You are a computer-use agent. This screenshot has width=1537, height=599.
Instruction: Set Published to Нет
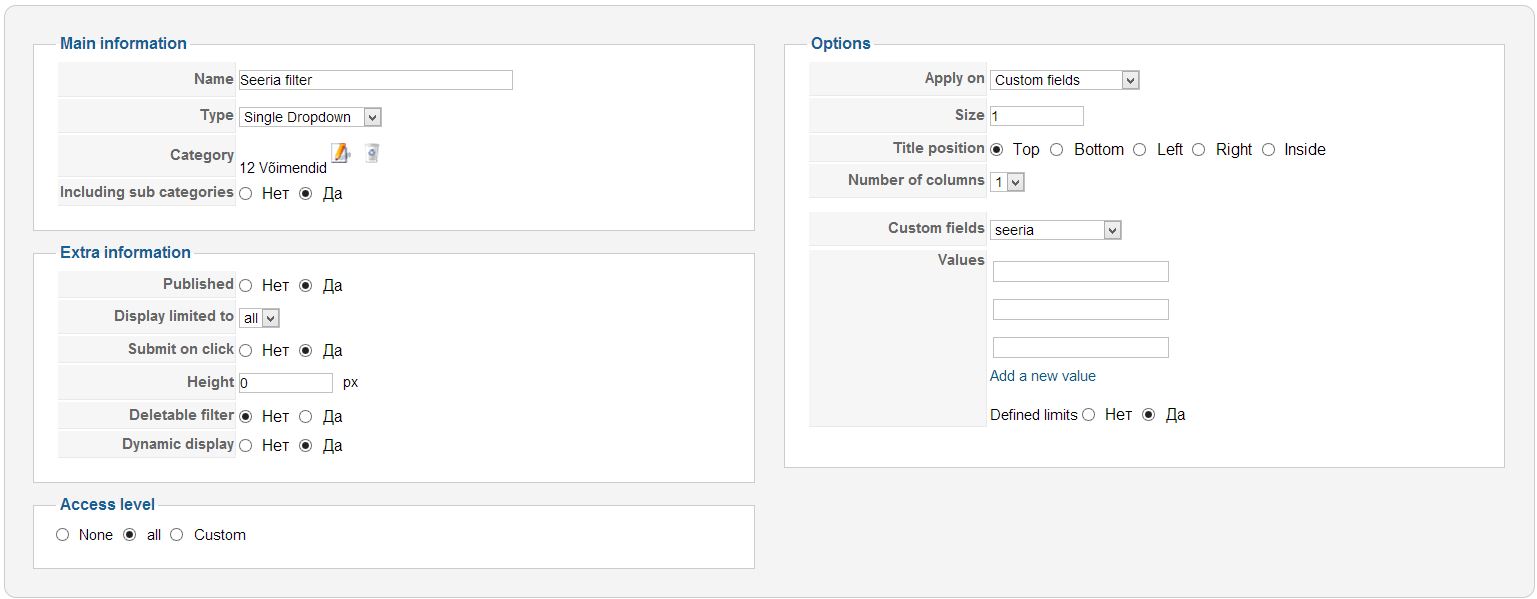click(246, 286)
